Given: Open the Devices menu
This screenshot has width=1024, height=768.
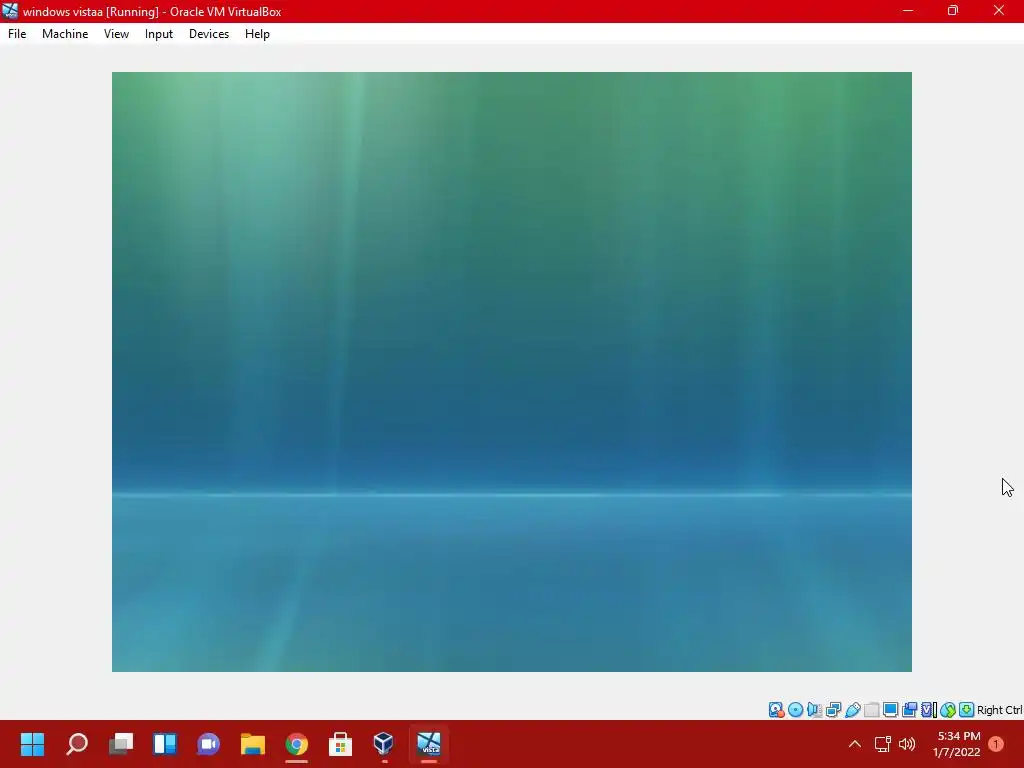Looking at the screenshot, I should point(209,34).
